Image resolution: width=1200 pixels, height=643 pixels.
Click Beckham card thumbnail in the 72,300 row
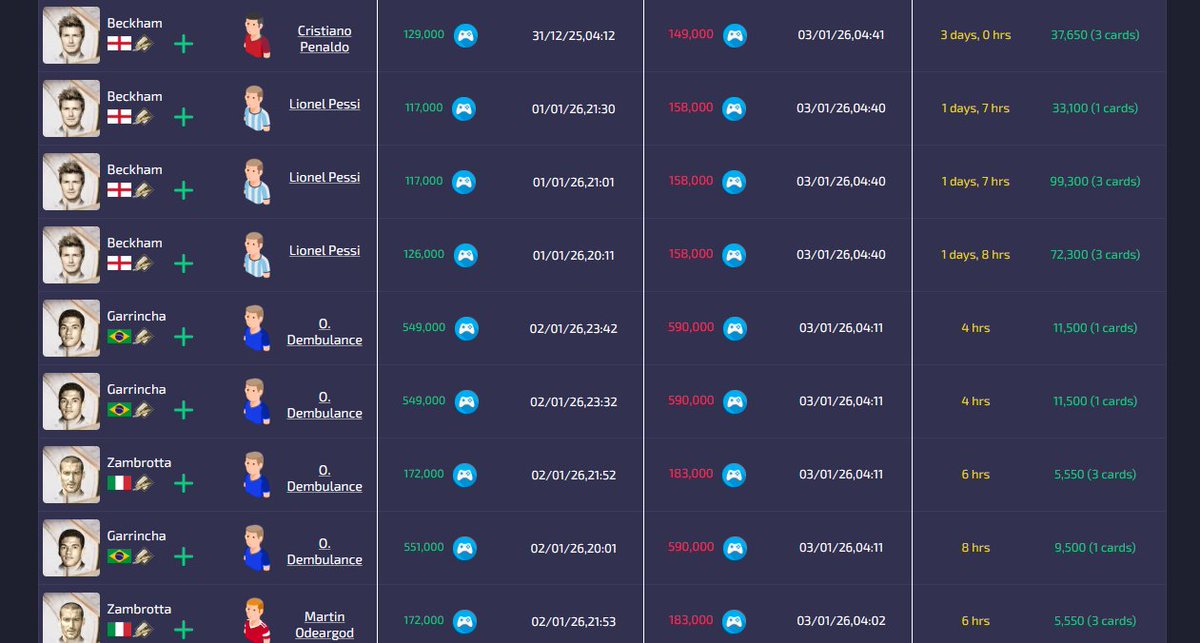point(71,255)
